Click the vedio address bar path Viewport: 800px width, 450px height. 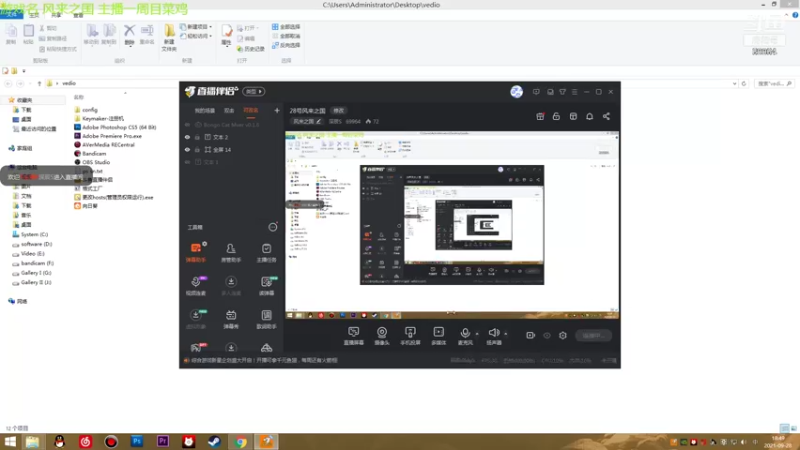tap(69, 83)
